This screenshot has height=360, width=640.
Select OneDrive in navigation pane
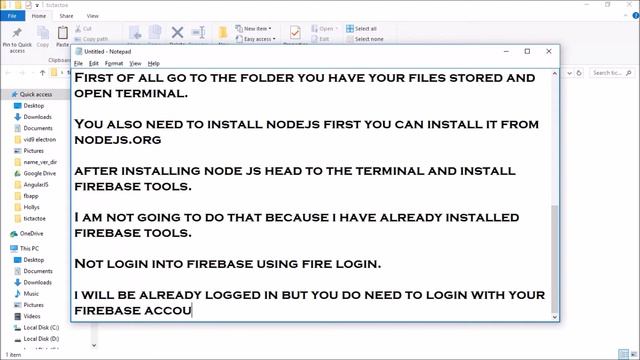pos(31,233)
